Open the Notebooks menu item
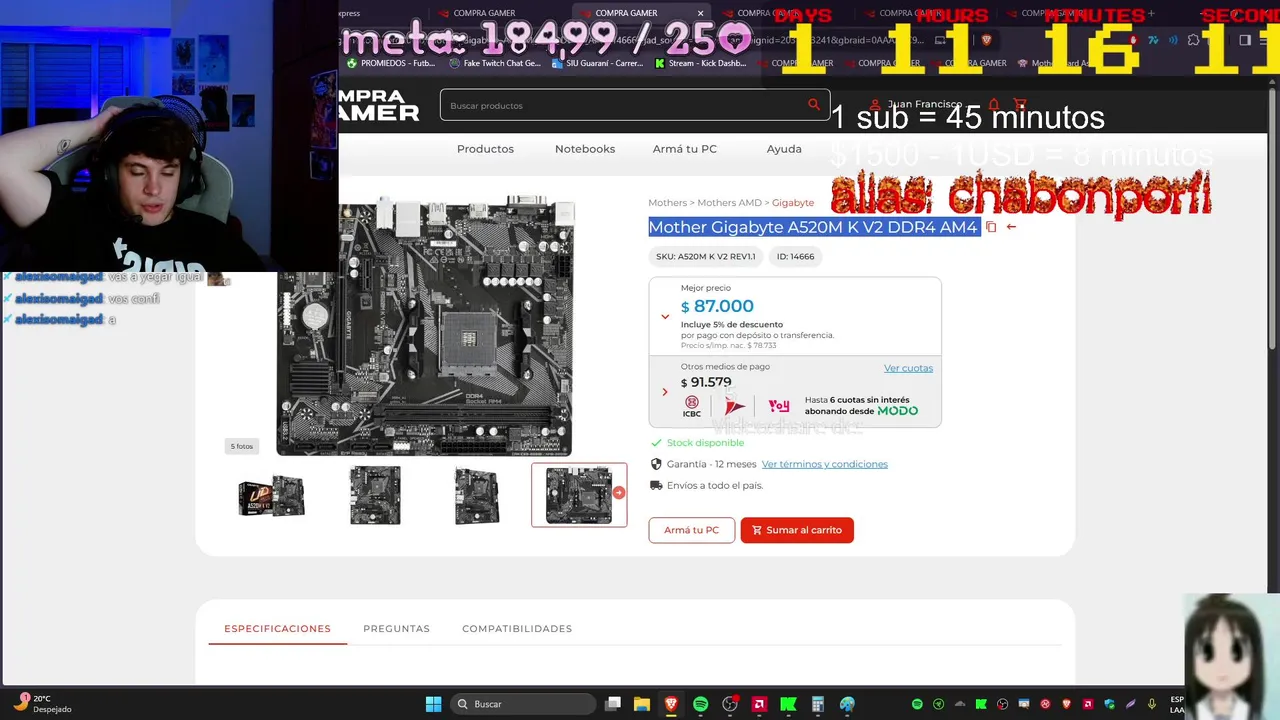Image resolution: width=1280 pixels, height=720 pixels. click(585, 149)
